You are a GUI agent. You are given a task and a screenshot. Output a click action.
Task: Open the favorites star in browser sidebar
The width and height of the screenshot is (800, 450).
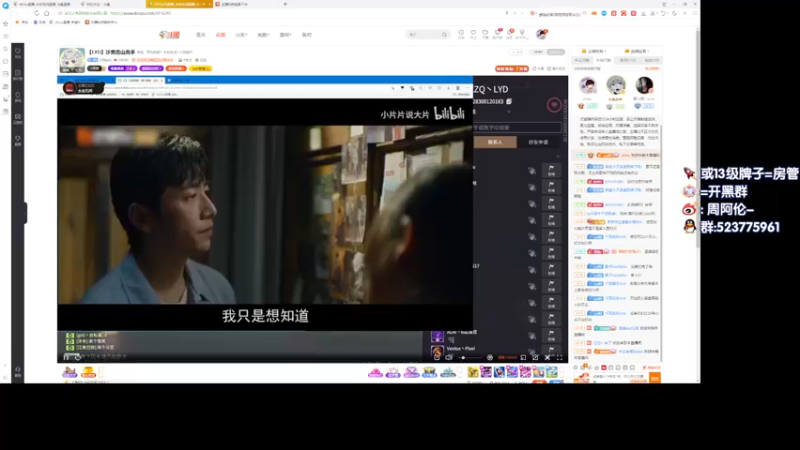tap(6, 24)
